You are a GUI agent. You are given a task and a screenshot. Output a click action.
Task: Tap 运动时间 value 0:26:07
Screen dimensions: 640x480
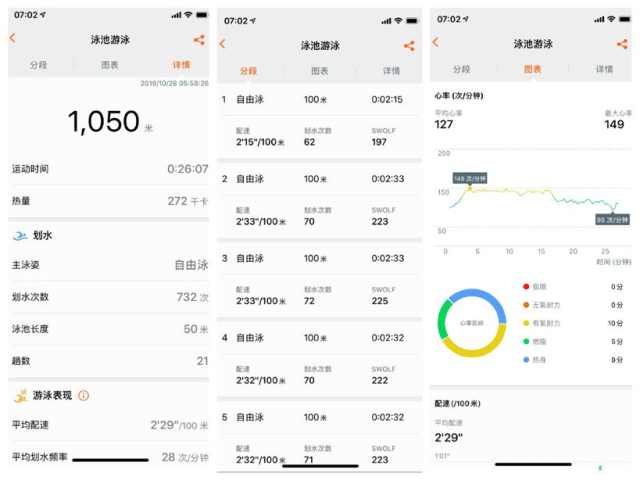(x=188, y=169)
